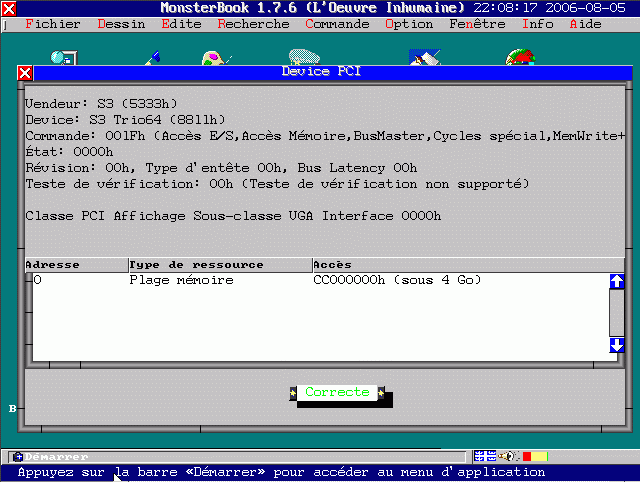Viewport: 640px width, 482px height.
Task: Open the Aide menu
Action: click(x=585, y=24)
